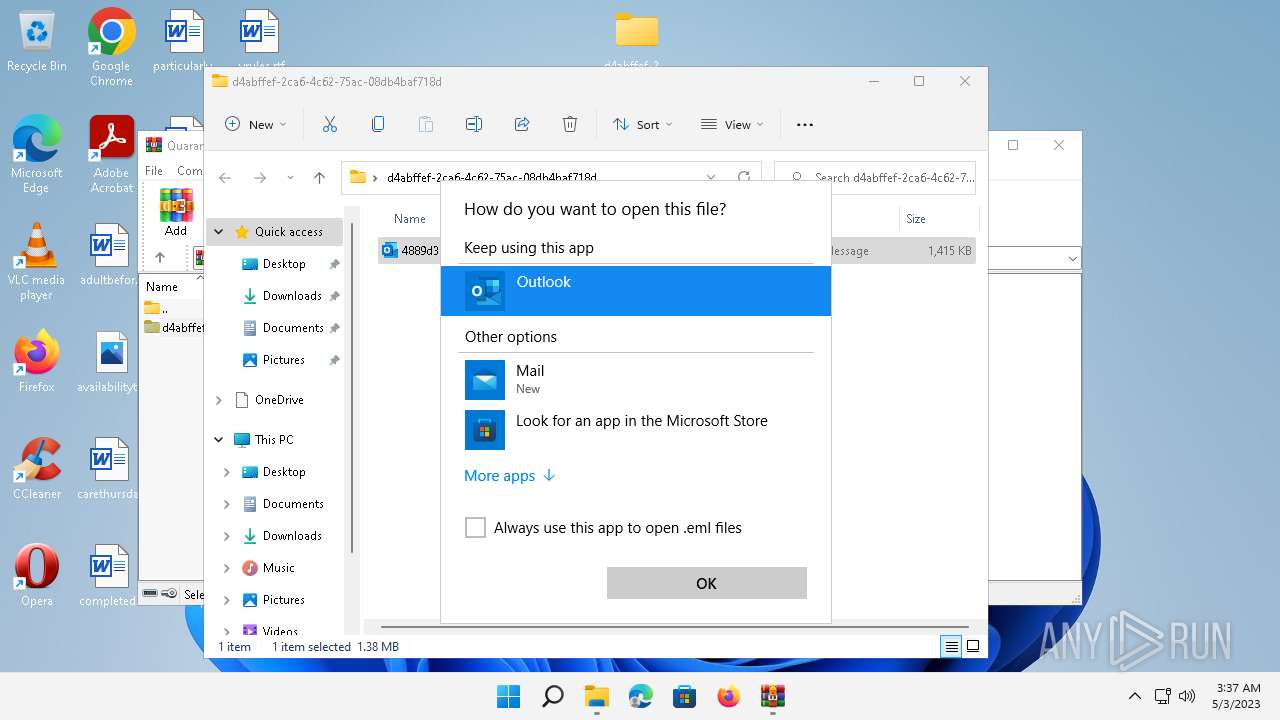Open the Windows Start menu
The image size is (1280, 720).
click(508, 696)
